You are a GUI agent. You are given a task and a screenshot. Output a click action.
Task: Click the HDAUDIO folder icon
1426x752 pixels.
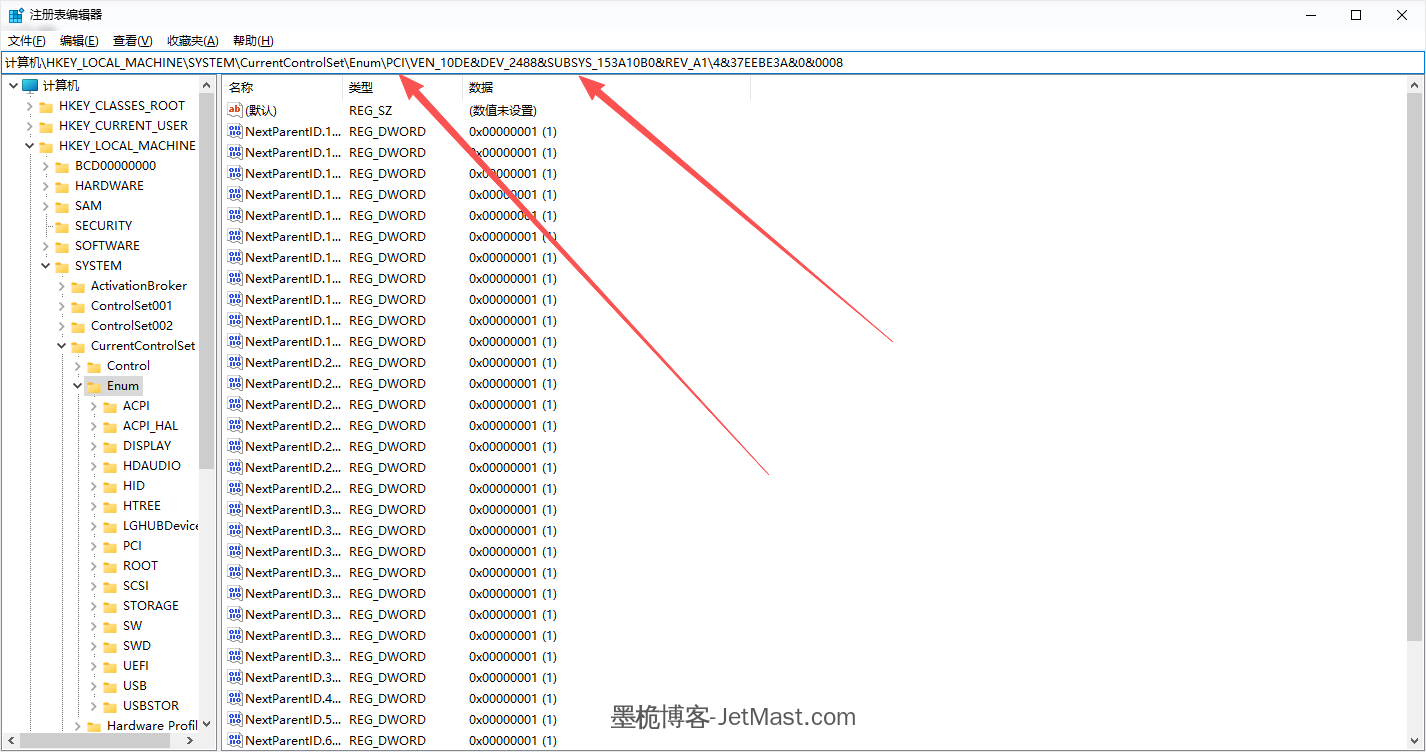tap(110, 466)
